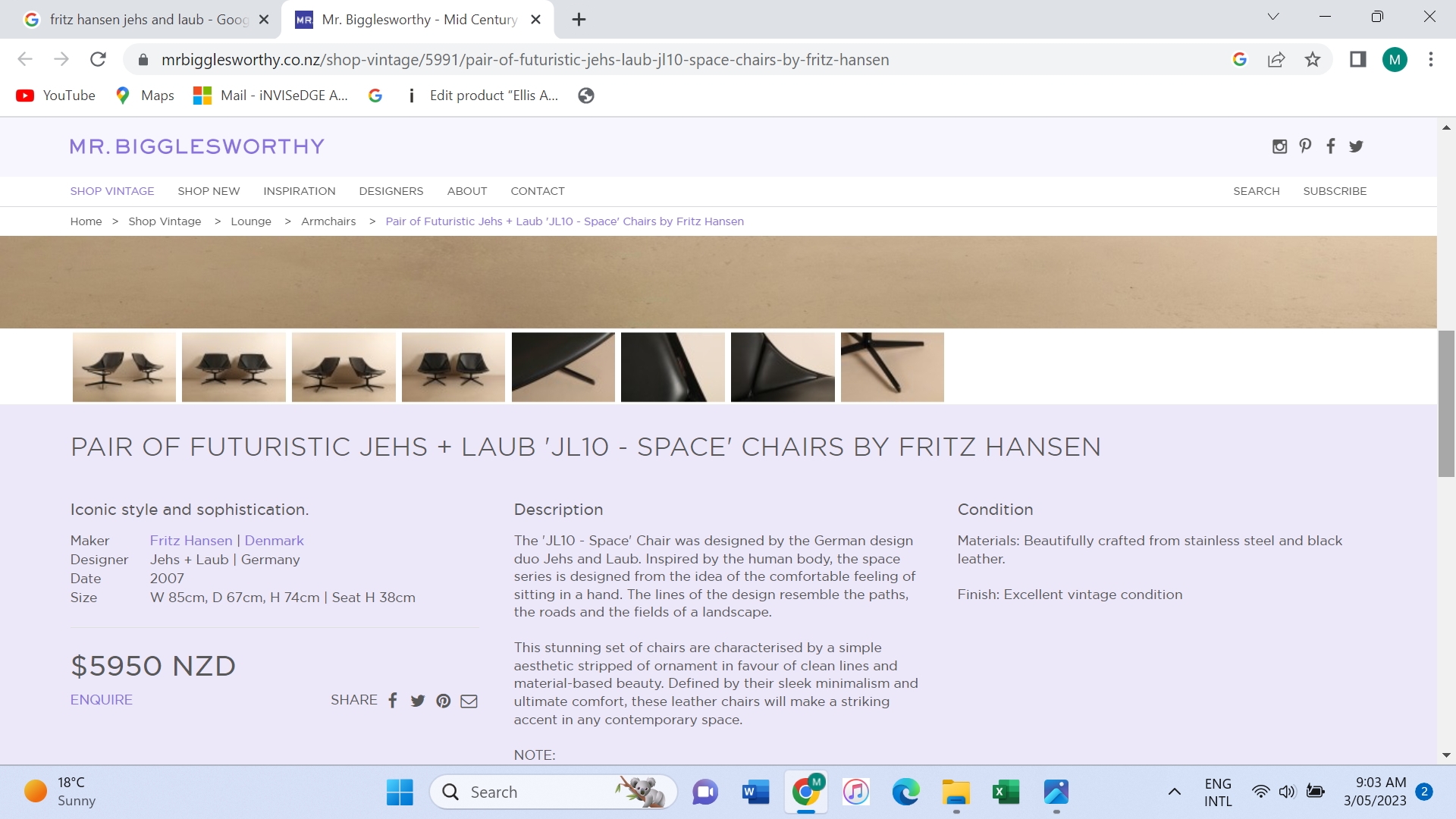1456x819 pixels.
Task: Toggle the browser side panel button
Action: 1357,59
